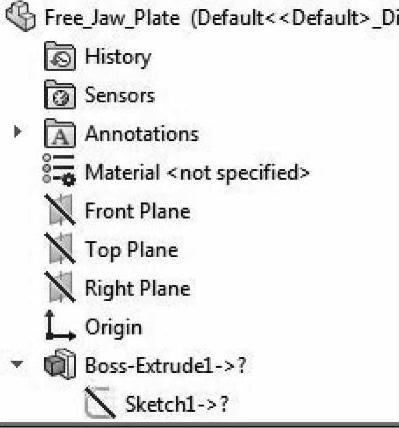Click the Boss-Extrude1 feature icon
Viewport: 399px width, 428px height.
click(x=59, y=364)
